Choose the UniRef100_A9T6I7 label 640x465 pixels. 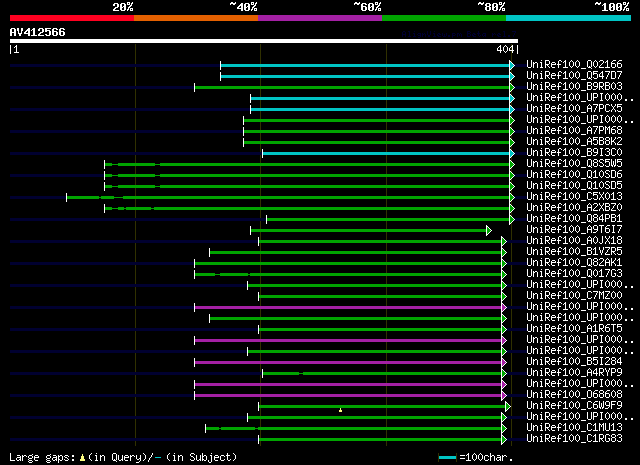[x=574, y=229]
